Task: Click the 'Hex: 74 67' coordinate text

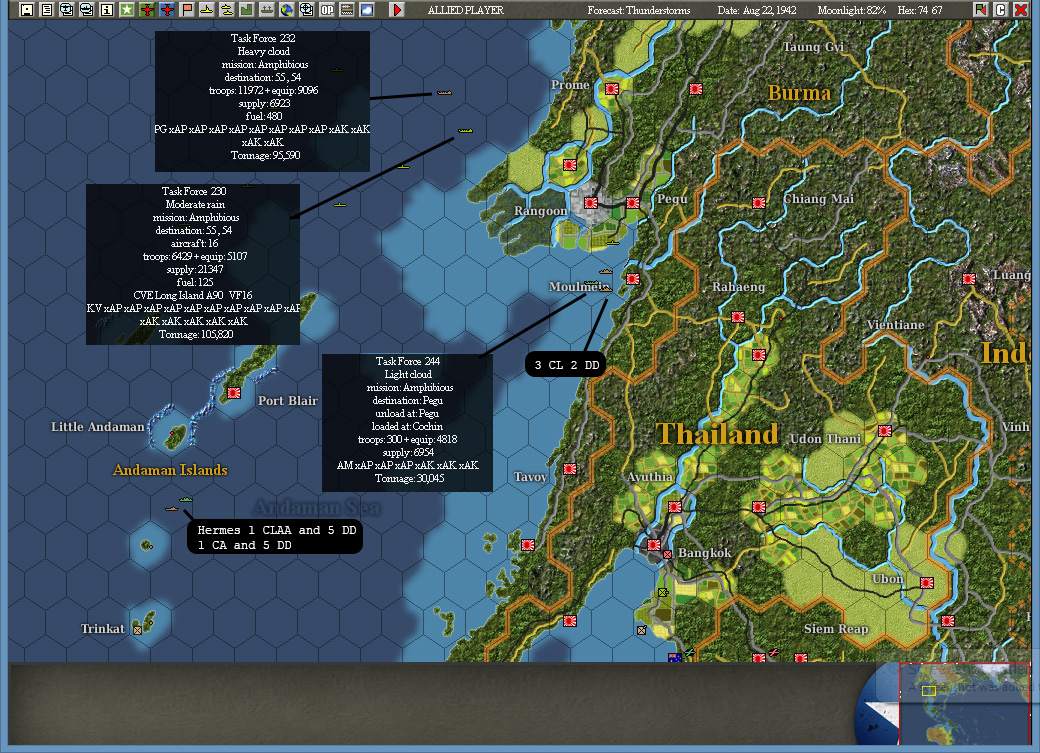Action: [x=920, y=10]
